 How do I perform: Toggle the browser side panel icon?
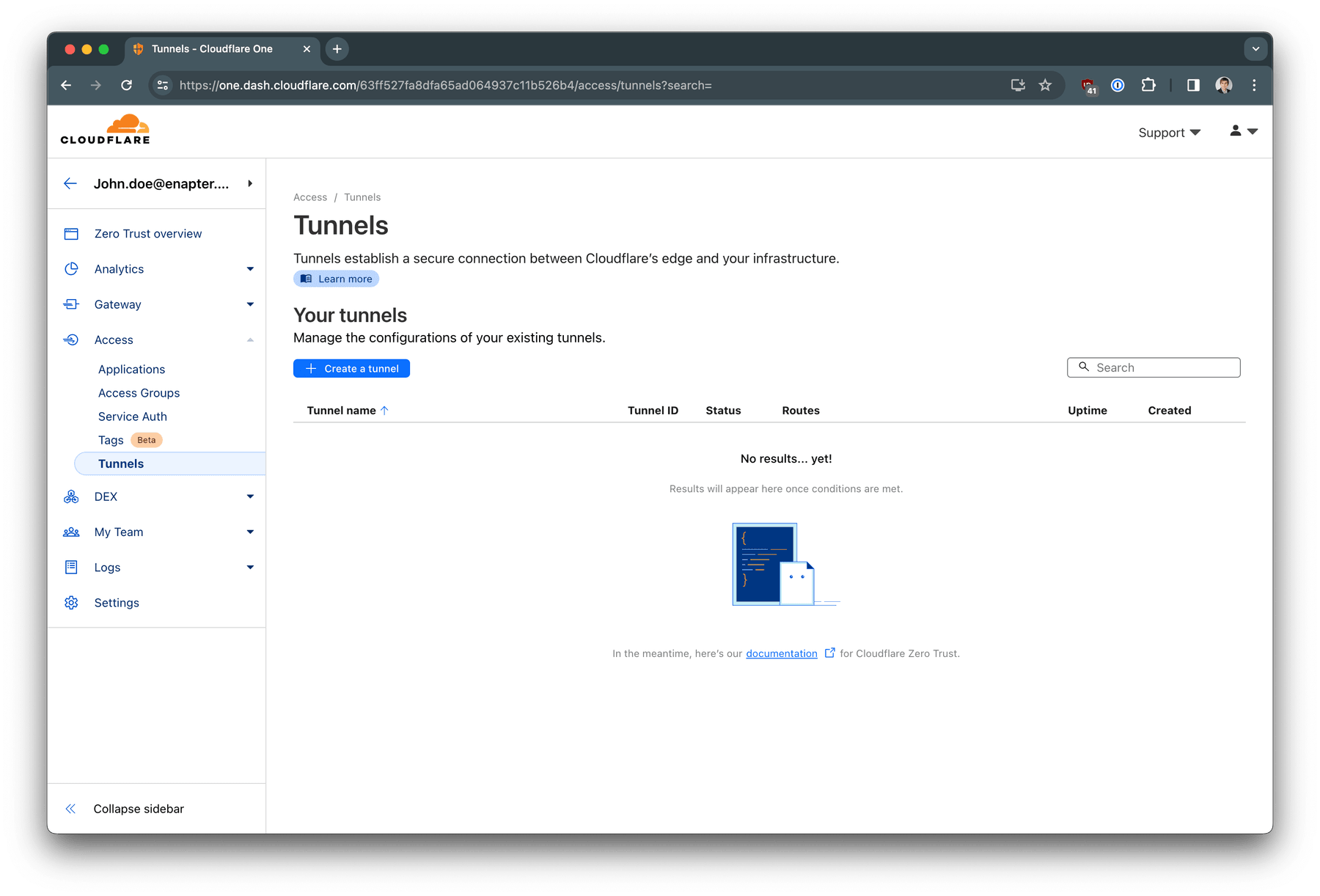(x=1193, y=86)
